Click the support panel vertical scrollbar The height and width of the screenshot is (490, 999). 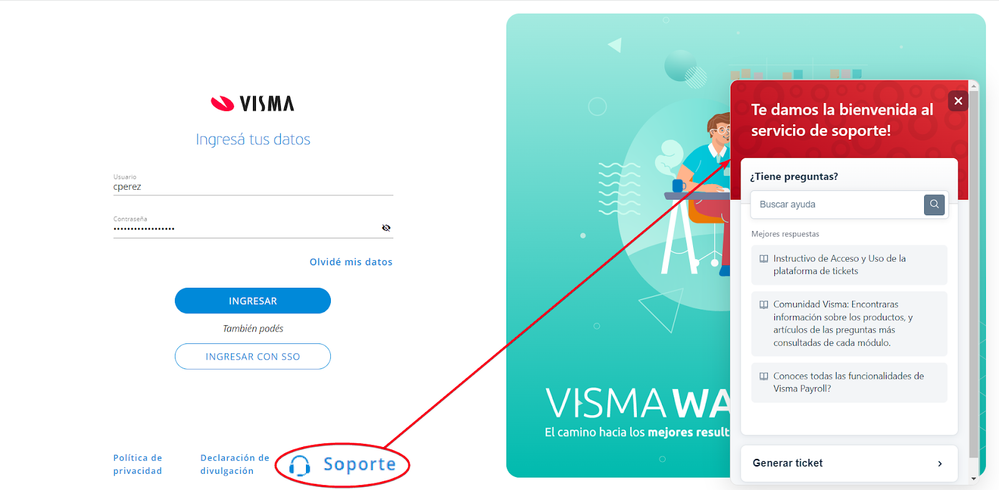point(973,274)
